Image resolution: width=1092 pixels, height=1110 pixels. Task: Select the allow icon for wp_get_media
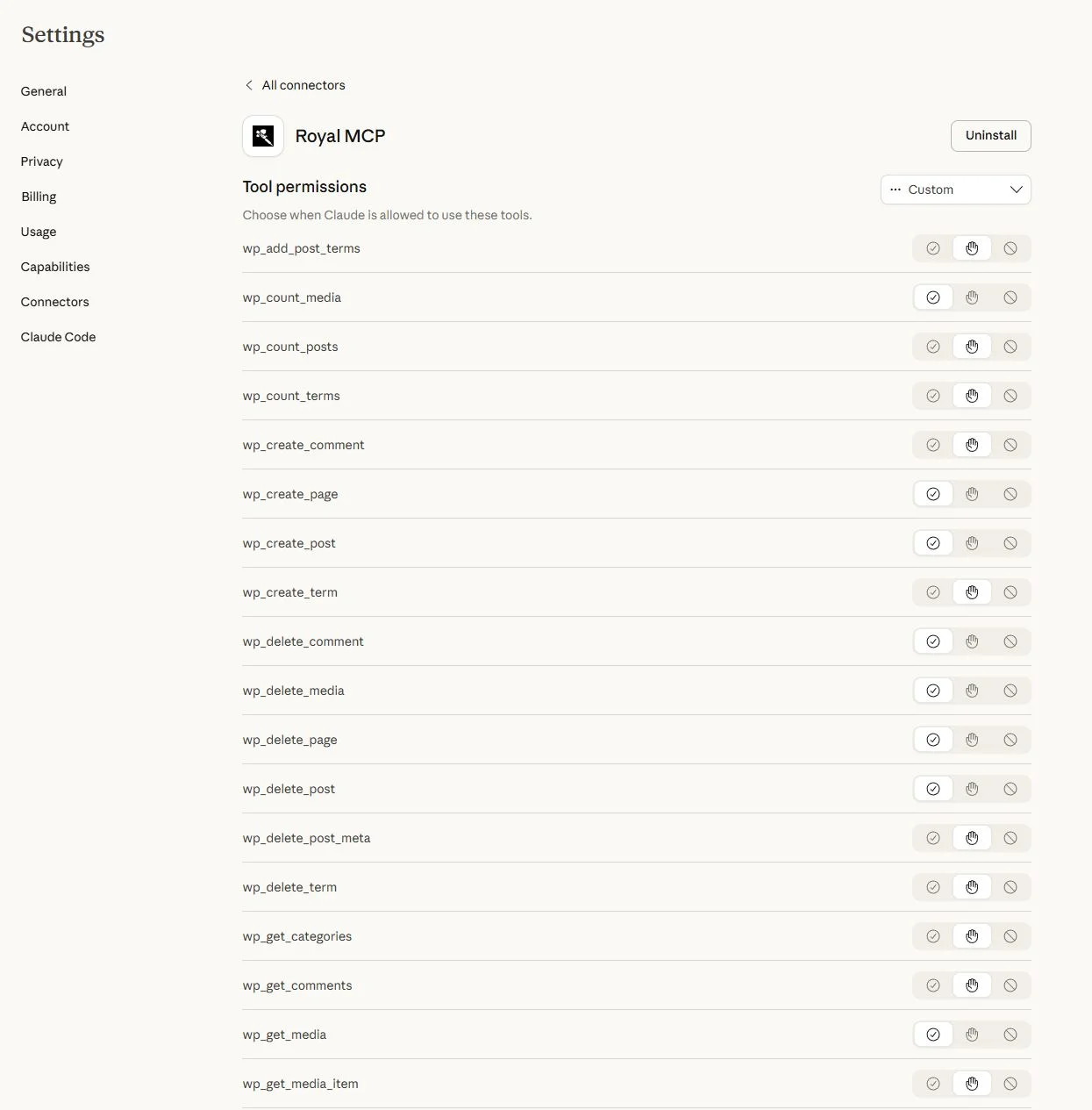coord(932,1035)
